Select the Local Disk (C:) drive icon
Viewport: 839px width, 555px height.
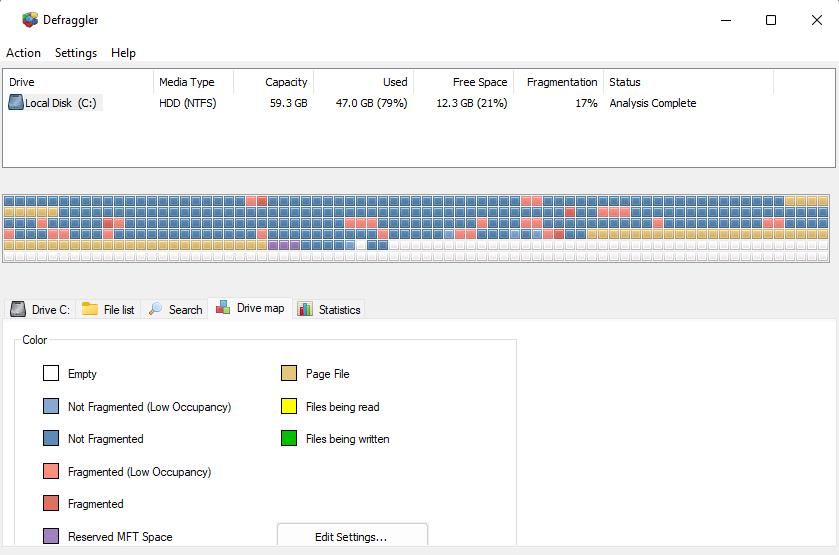[16, 102]
